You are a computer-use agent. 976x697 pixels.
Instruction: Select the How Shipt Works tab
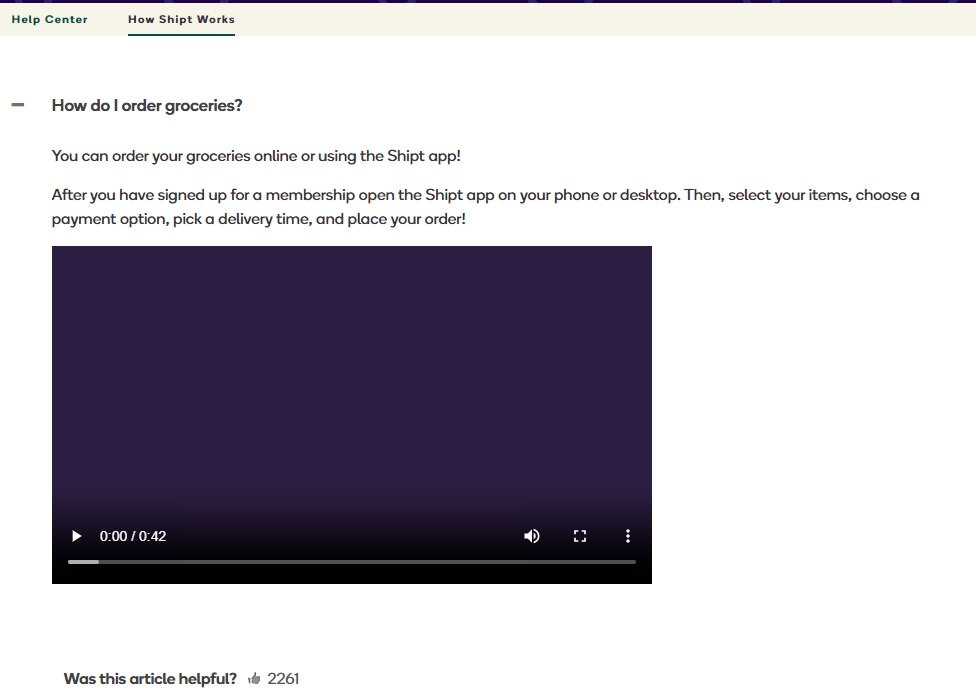[x=181, y=19]
